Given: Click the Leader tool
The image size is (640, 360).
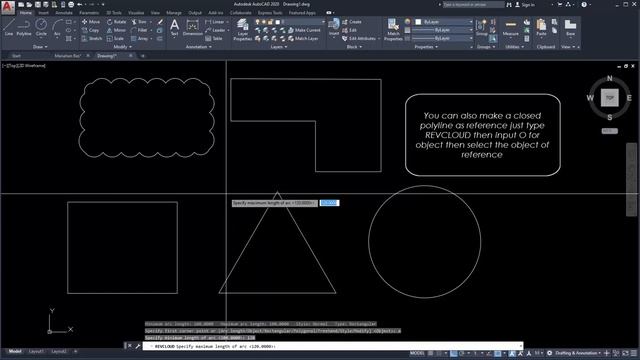Looking at the screenshot, I should pos(215,30).
